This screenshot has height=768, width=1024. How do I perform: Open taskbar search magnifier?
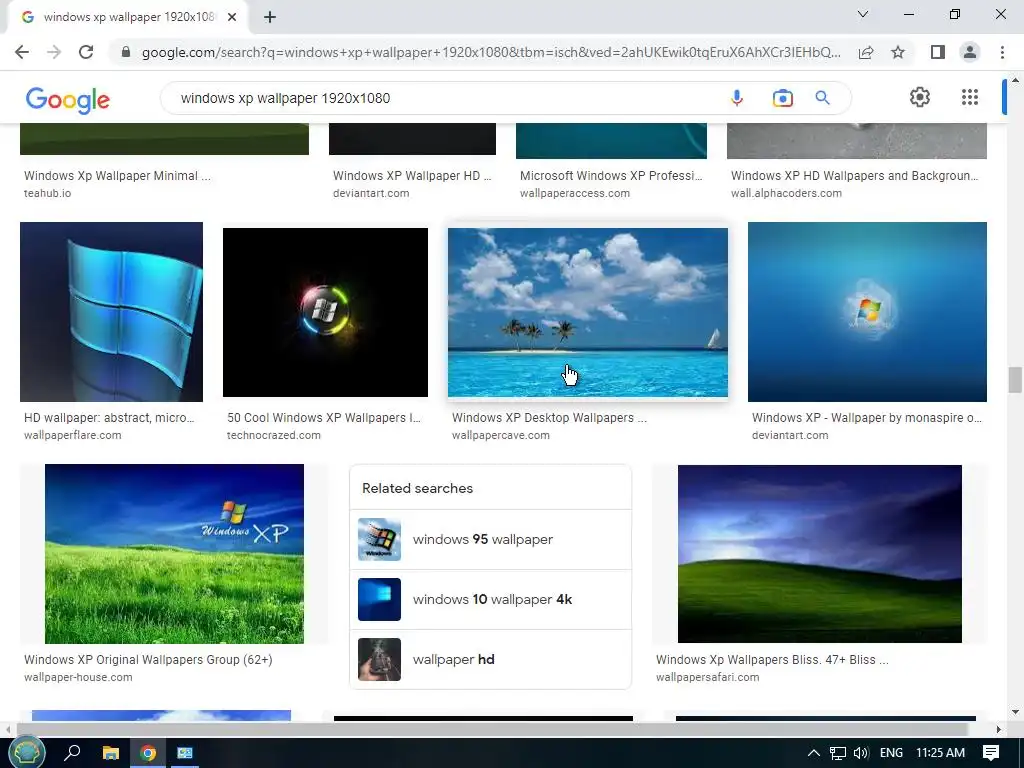click(x=72, y=752)
